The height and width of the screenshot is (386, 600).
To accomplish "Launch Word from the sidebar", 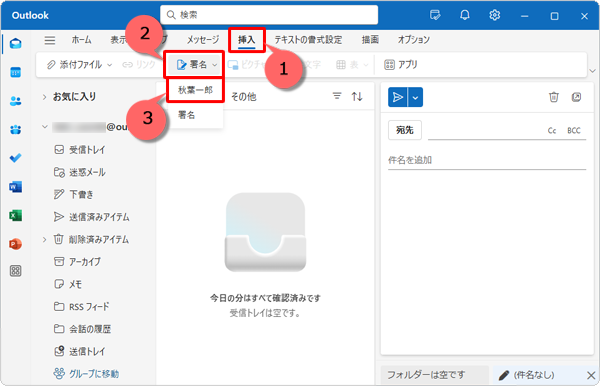I will tap(15, 187).
